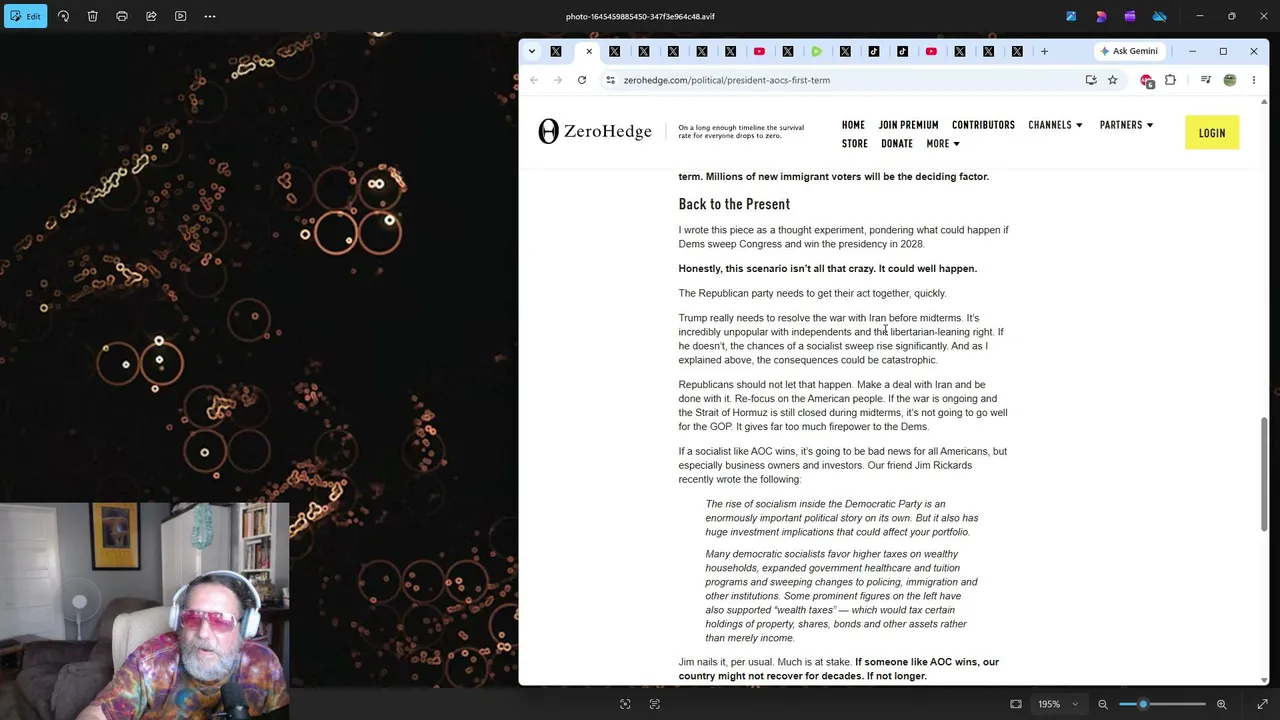Switch to the green Rumble play tab

[816, 51]
